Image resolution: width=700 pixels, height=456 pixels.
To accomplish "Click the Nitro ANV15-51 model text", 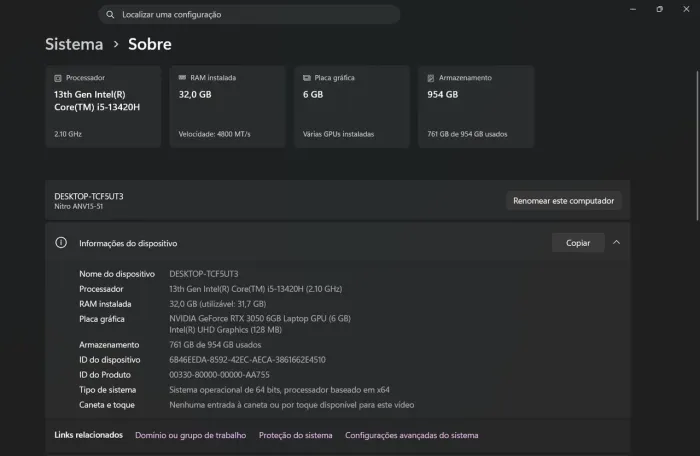I will pos(79,206).
